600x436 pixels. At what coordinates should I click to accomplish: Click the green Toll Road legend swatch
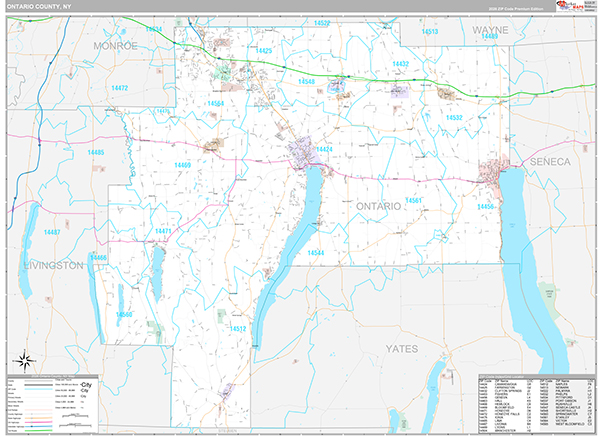tap(39, 431)
